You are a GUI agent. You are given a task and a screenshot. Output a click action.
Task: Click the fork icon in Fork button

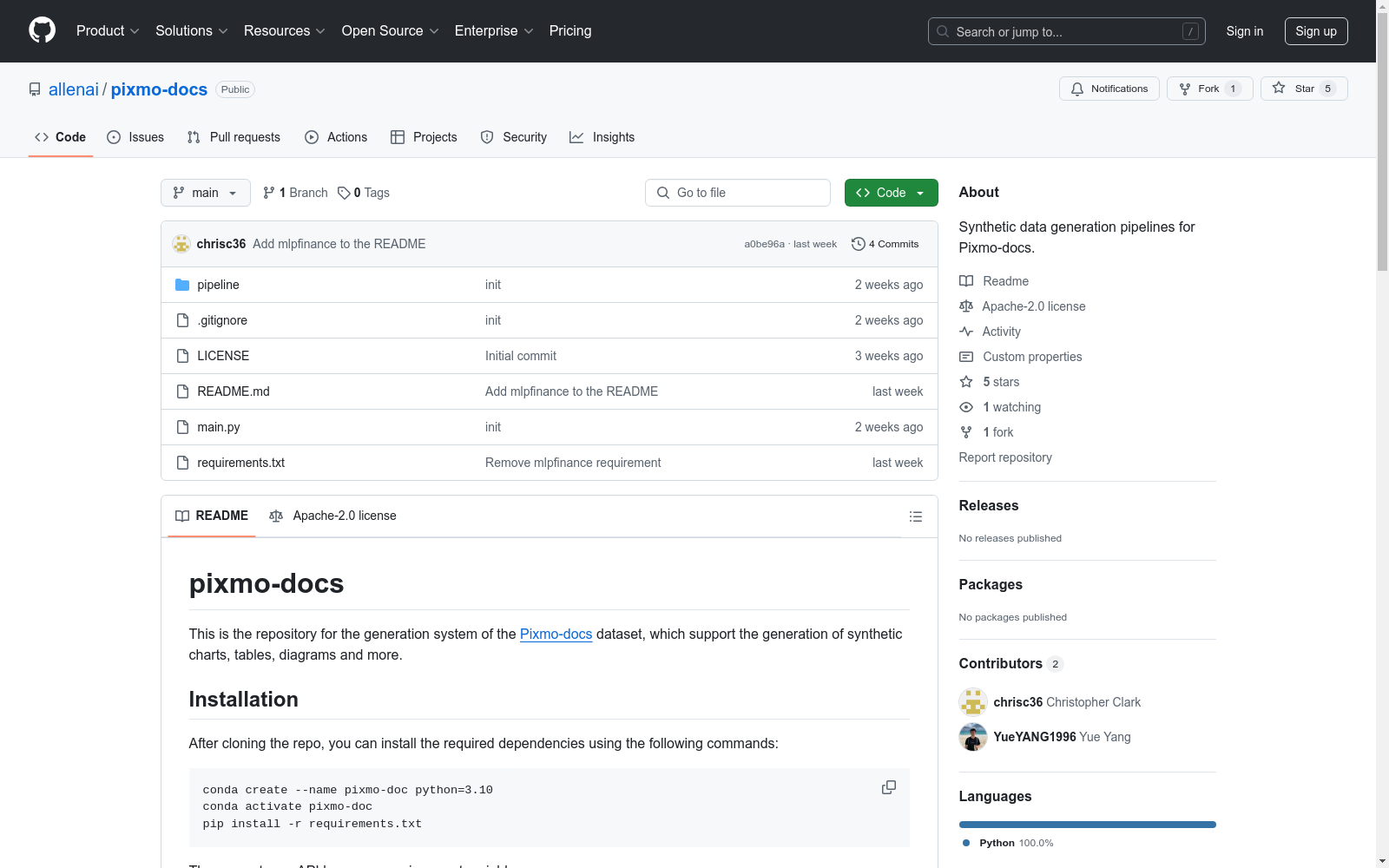1185,89
